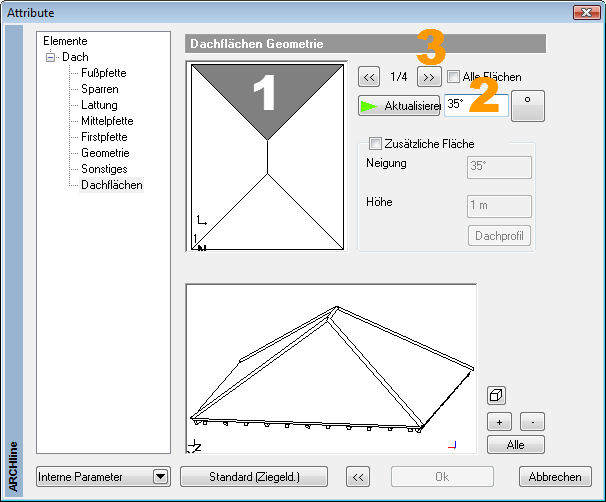The width and height of the screenshot is (606, 502).
Task: Go to previous roof surface arrow
Action: click(x=369, y=77)
